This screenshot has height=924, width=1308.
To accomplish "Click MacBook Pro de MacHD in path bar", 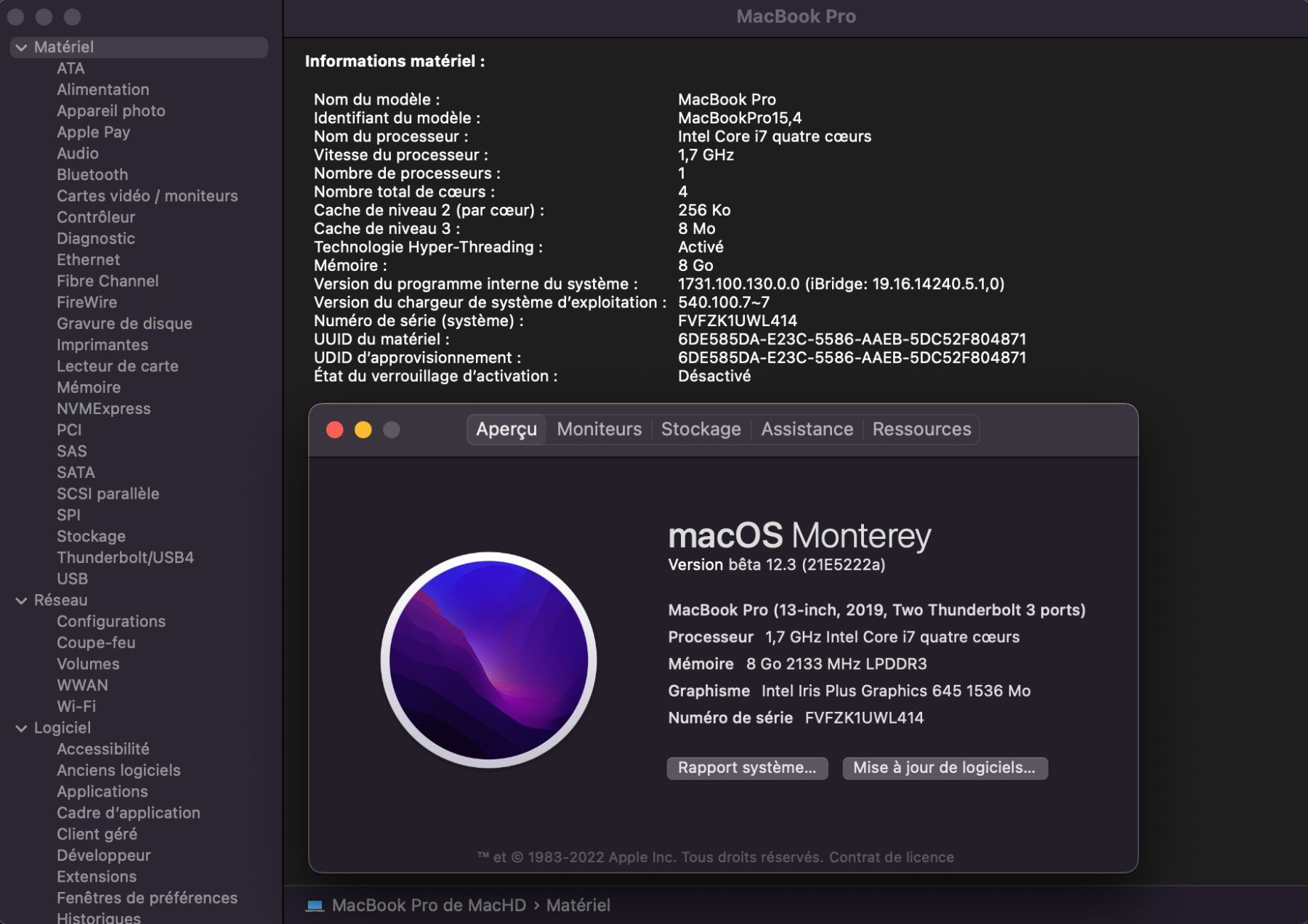I will (429, 906).
